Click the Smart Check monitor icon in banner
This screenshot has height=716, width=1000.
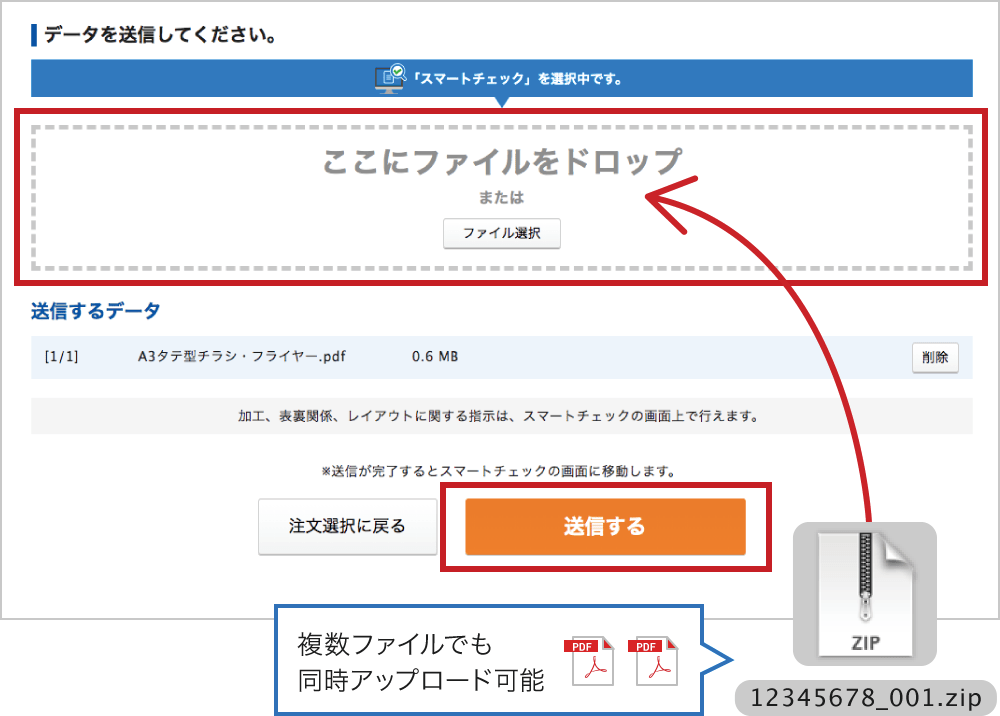389,77
